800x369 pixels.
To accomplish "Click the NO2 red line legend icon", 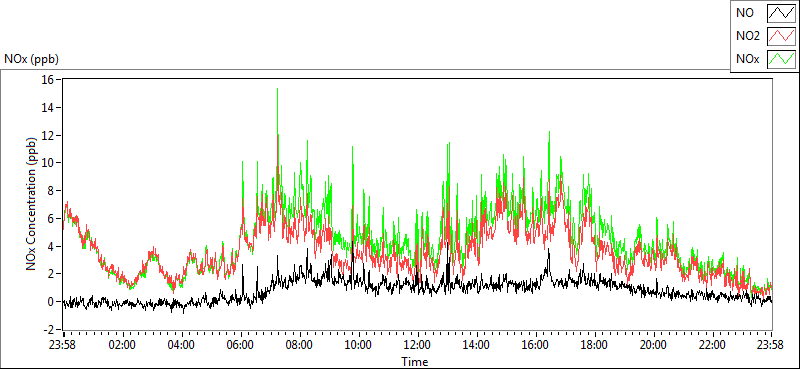I will [x=781, y=37].
